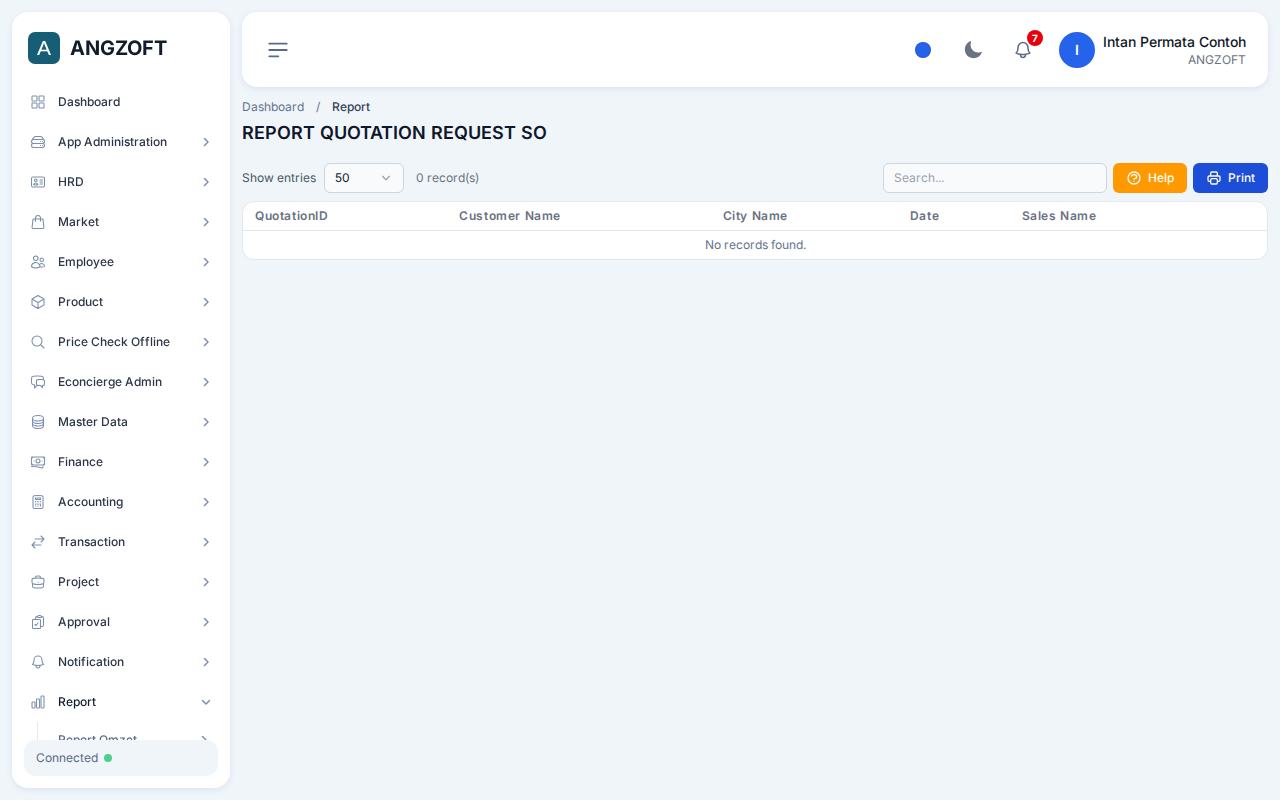Click the Accounting calculator icon
This screenshot has width=1280, height=800.
click(x=38, y=502)
